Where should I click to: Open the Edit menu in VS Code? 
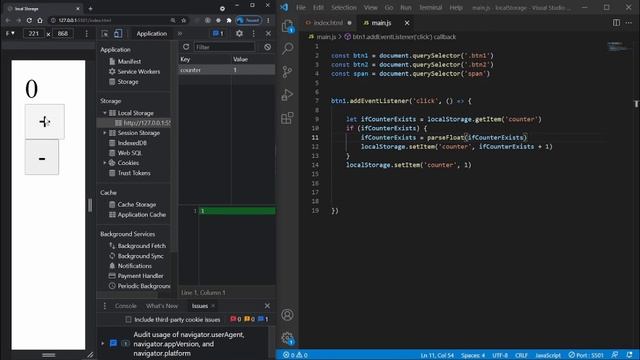point(318,7)
